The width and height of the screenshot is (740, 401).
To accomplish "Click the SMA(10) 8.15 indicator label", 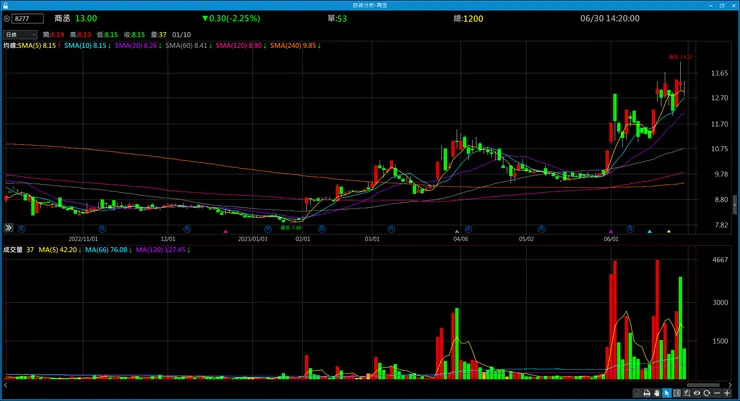I will tap(87, 46).
